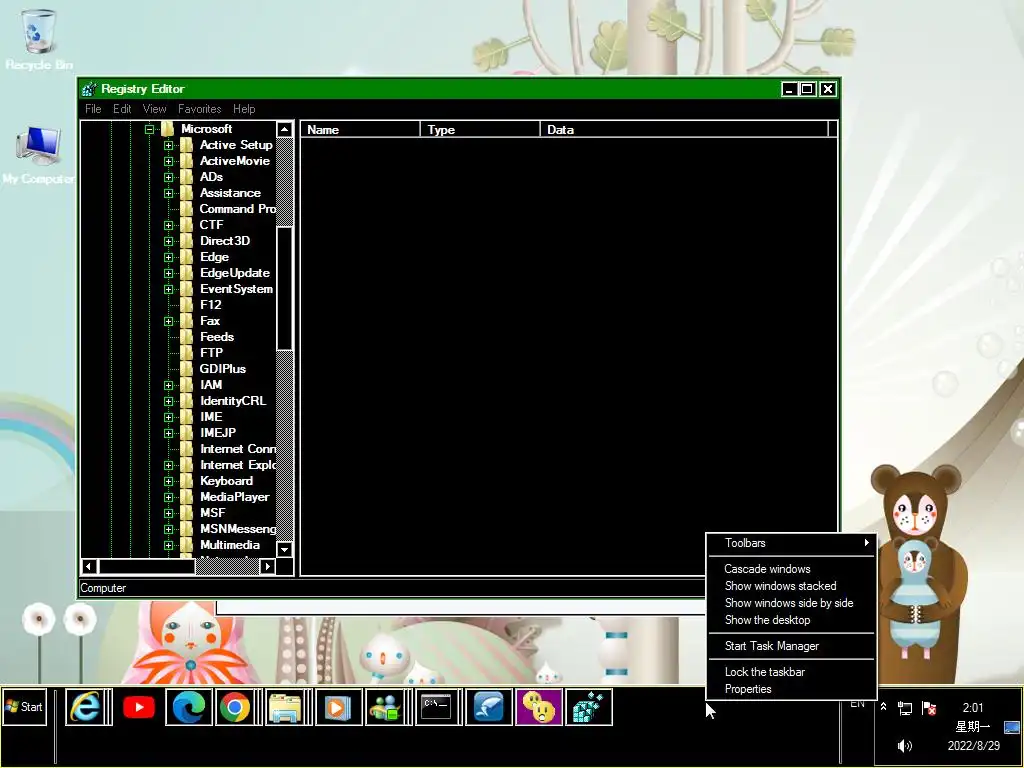Show hidden tray icons arrow
The height and width of the screenshot is (768, 1024).
coord(884,707)
